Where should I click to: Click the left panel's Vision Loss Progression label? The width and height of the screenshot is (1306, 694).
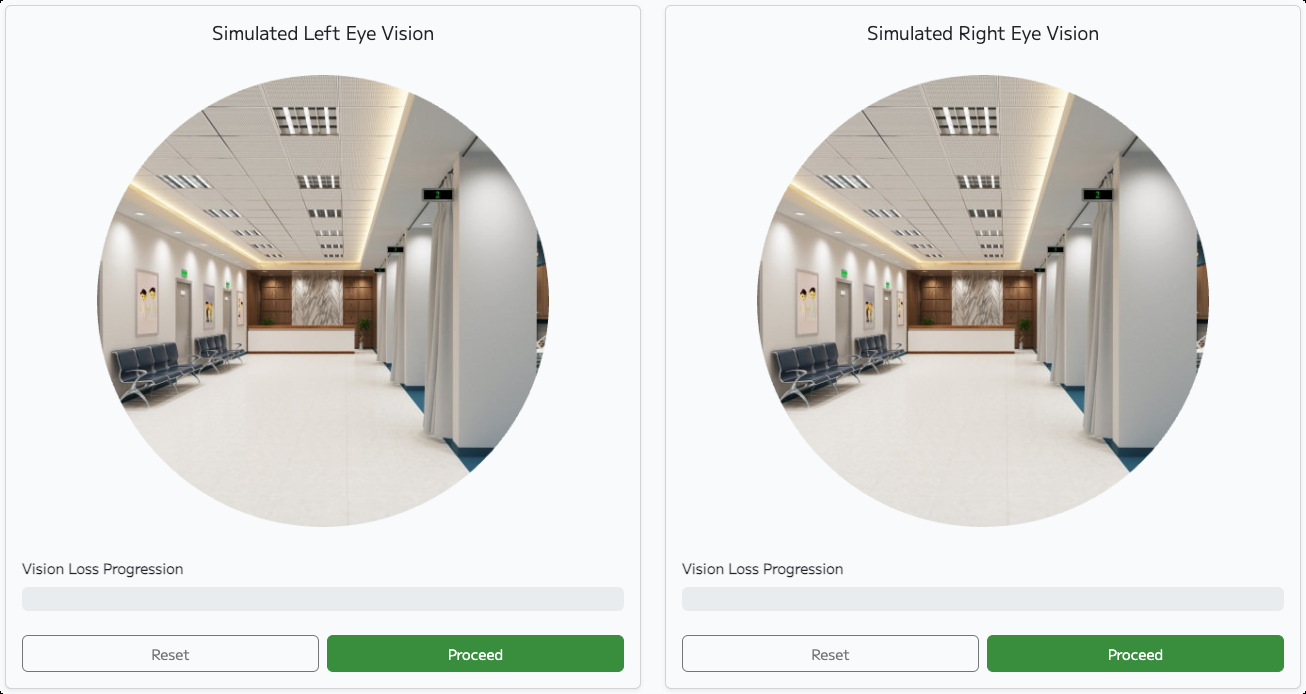pyautogui.click(x=103, y=569)
